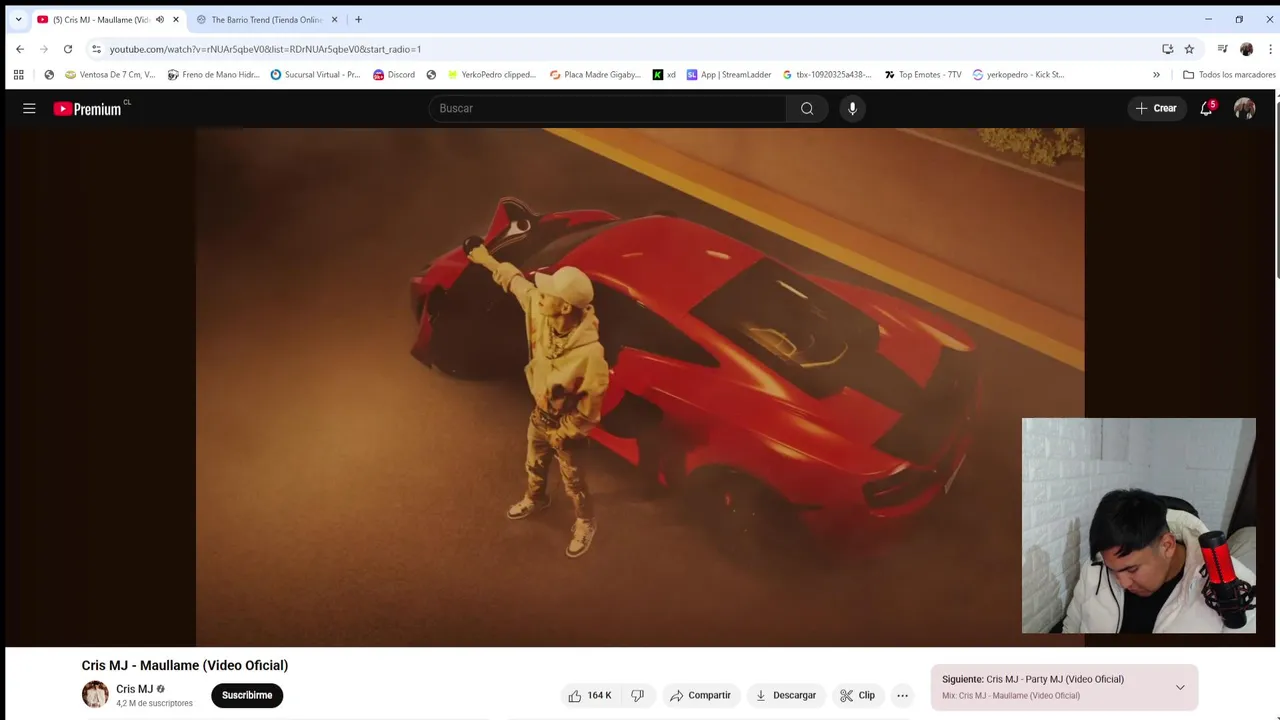1280x720 pixels.
Task: Click the Suscribirme button
Action: (247, 695)
